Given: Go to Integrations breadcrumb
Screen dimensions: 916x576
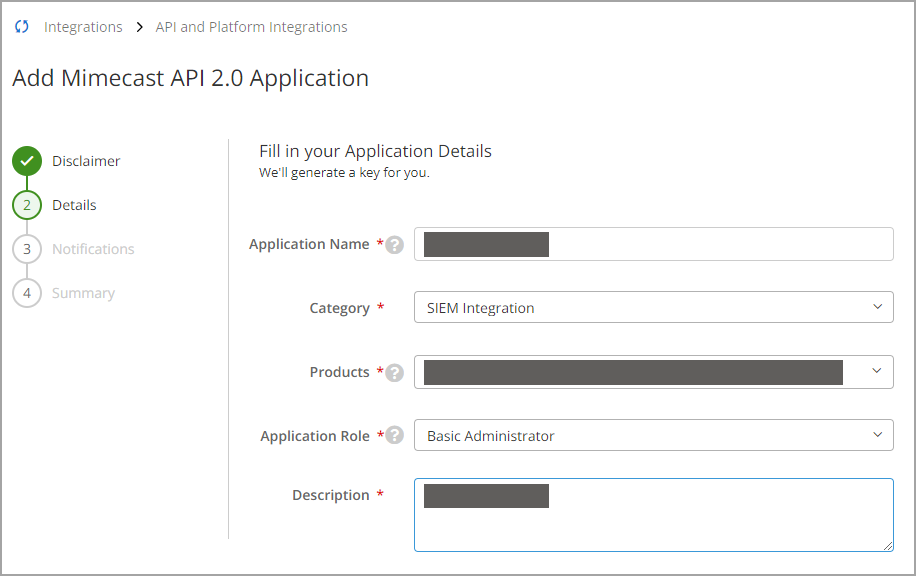Looking at the screenshot, I should (x=83, y=27).
